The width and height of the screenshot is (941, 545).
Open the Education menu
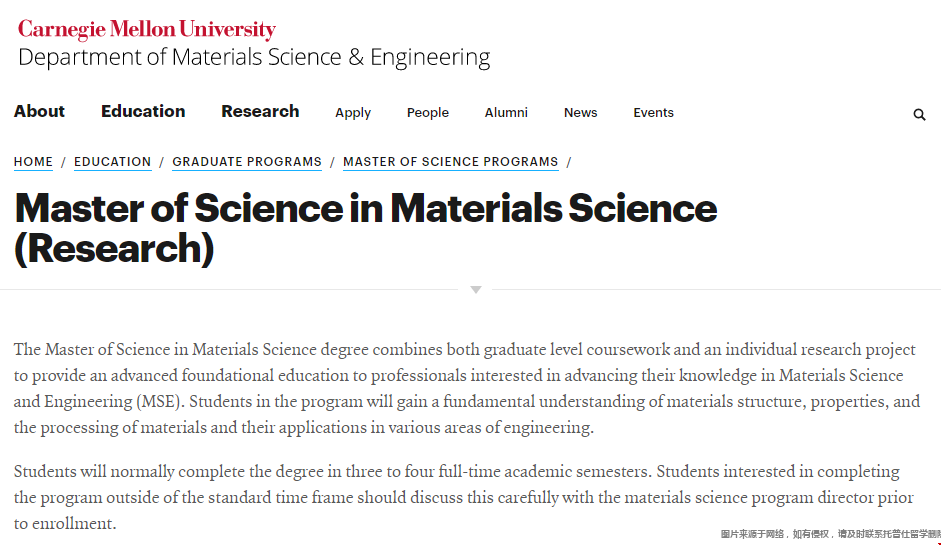(143, 112)
